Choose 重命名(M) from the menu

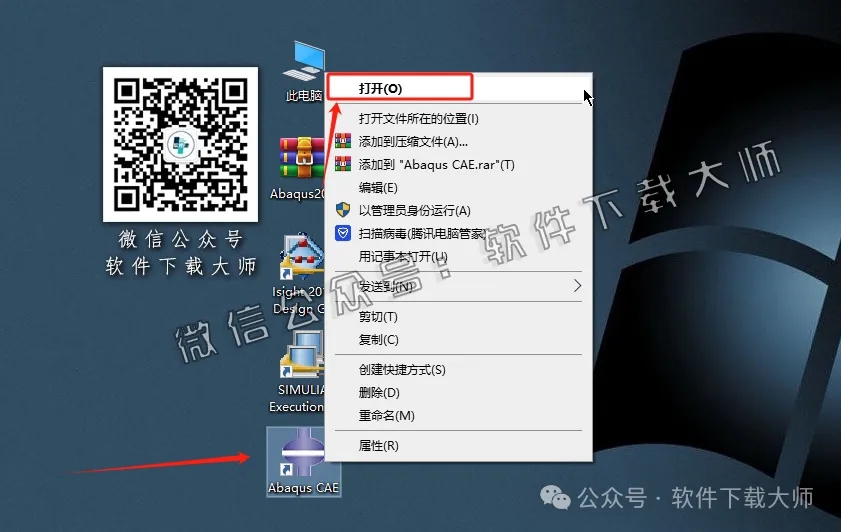click(459, 416)
